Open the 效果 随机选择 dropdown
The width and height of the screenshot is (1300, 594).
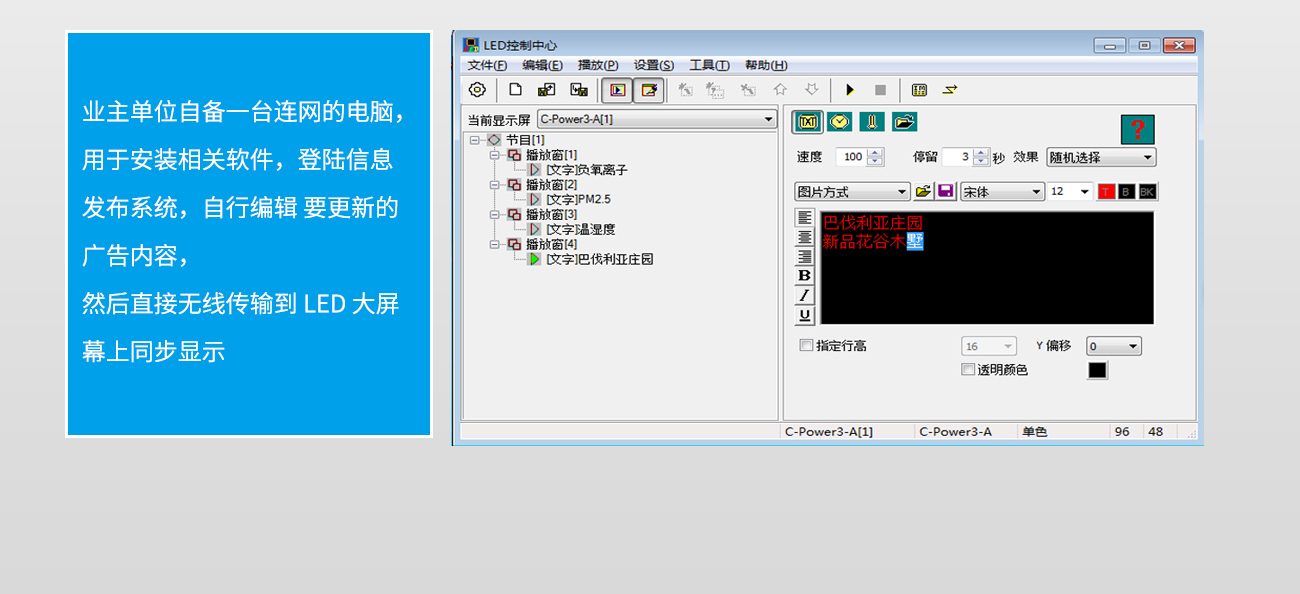click(1100, 157)
